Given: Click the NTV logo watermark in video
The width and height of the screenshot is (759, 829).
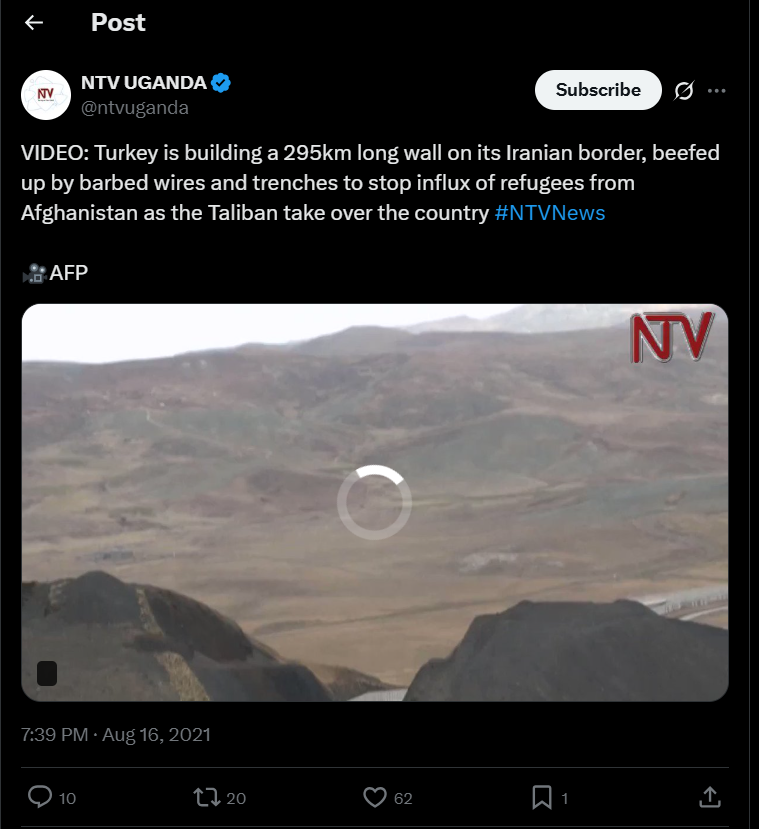Looking at the screenshot, I should tap(672, 337).
